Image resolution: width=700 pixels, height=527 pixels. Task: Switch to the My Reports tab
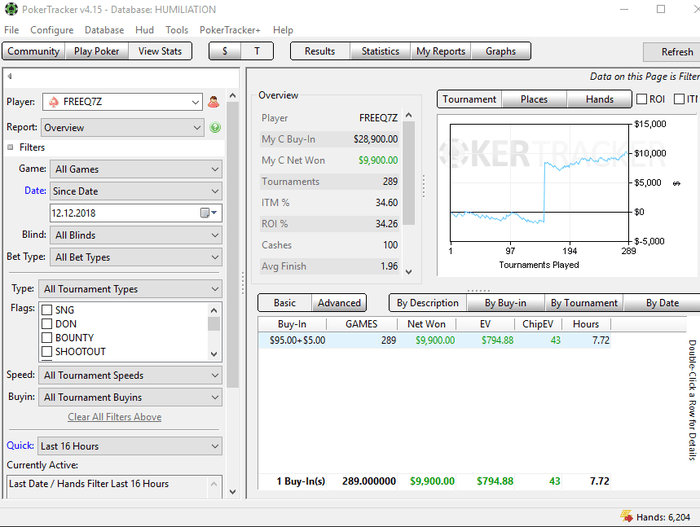441,51
